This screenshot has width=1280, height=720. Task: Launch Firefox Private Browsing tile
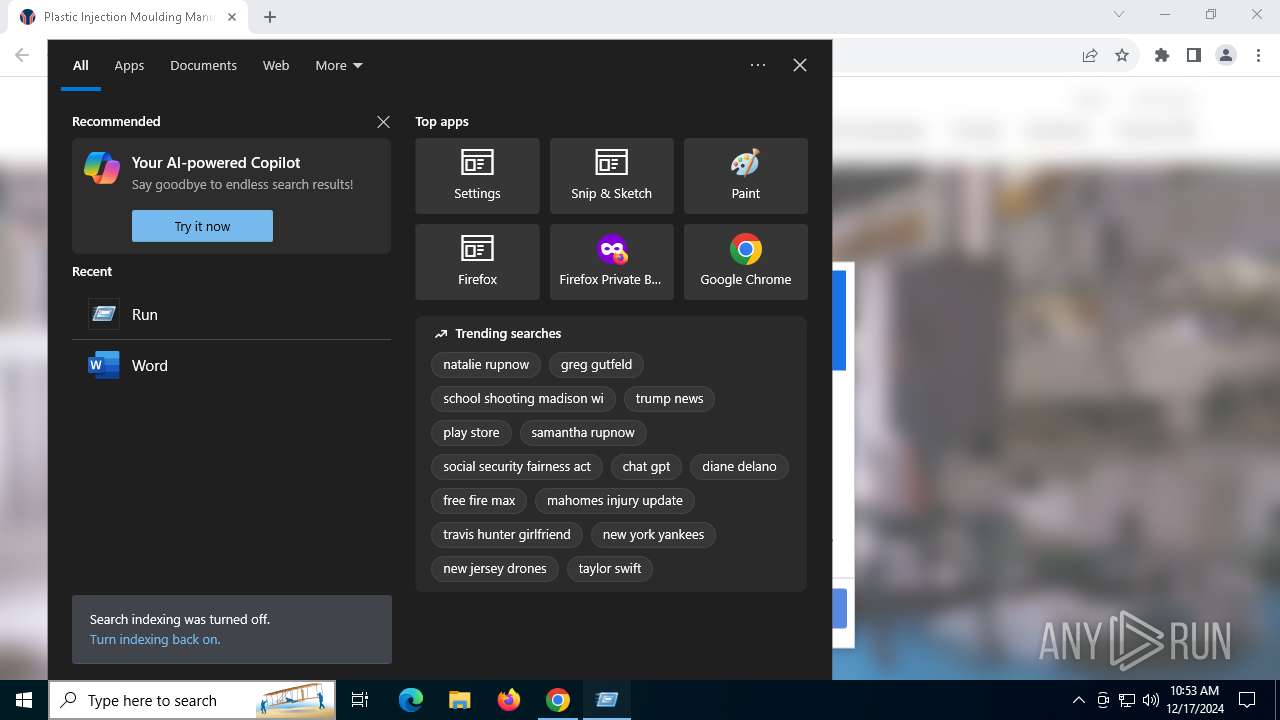[611, 262]
